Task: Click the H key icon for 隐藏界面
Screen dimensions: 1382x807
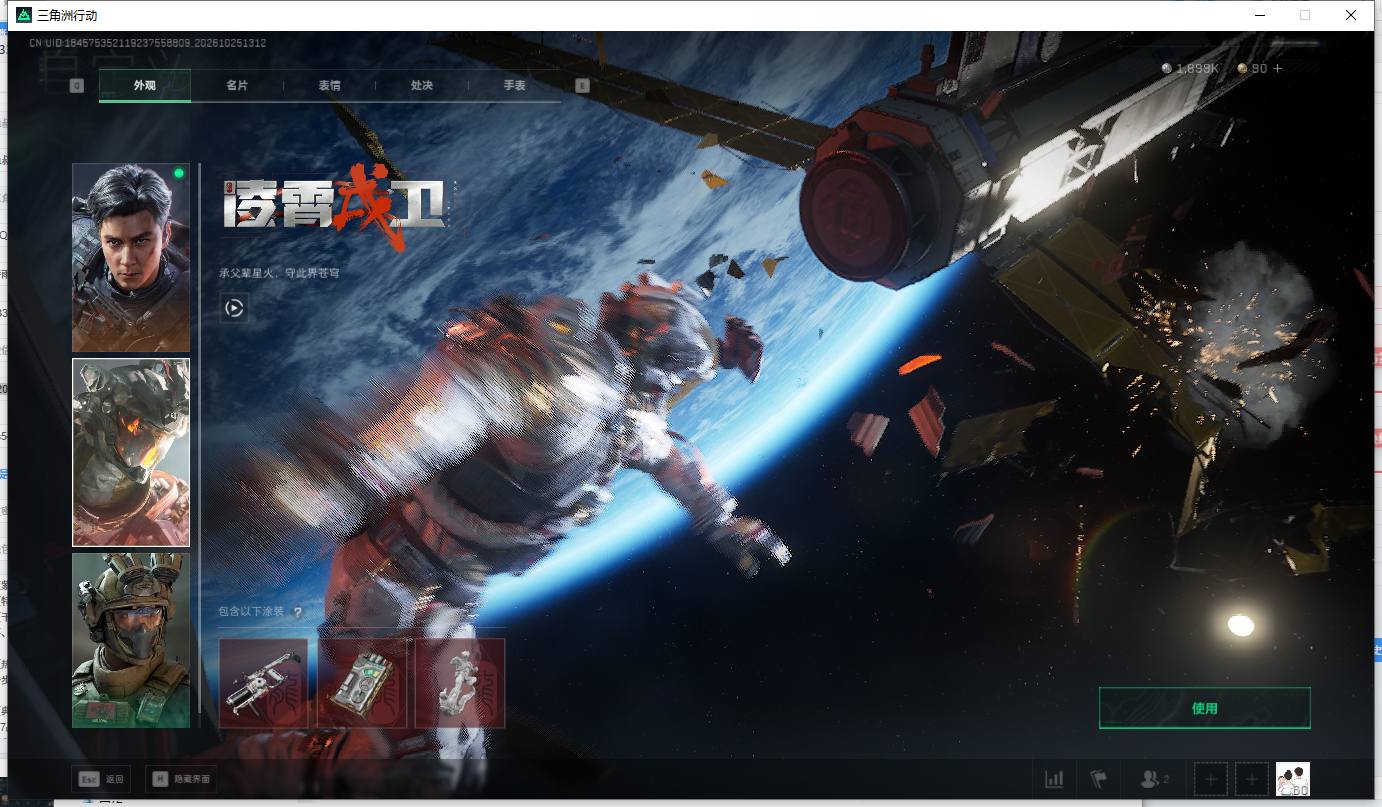Action: [x=160, y=779]
